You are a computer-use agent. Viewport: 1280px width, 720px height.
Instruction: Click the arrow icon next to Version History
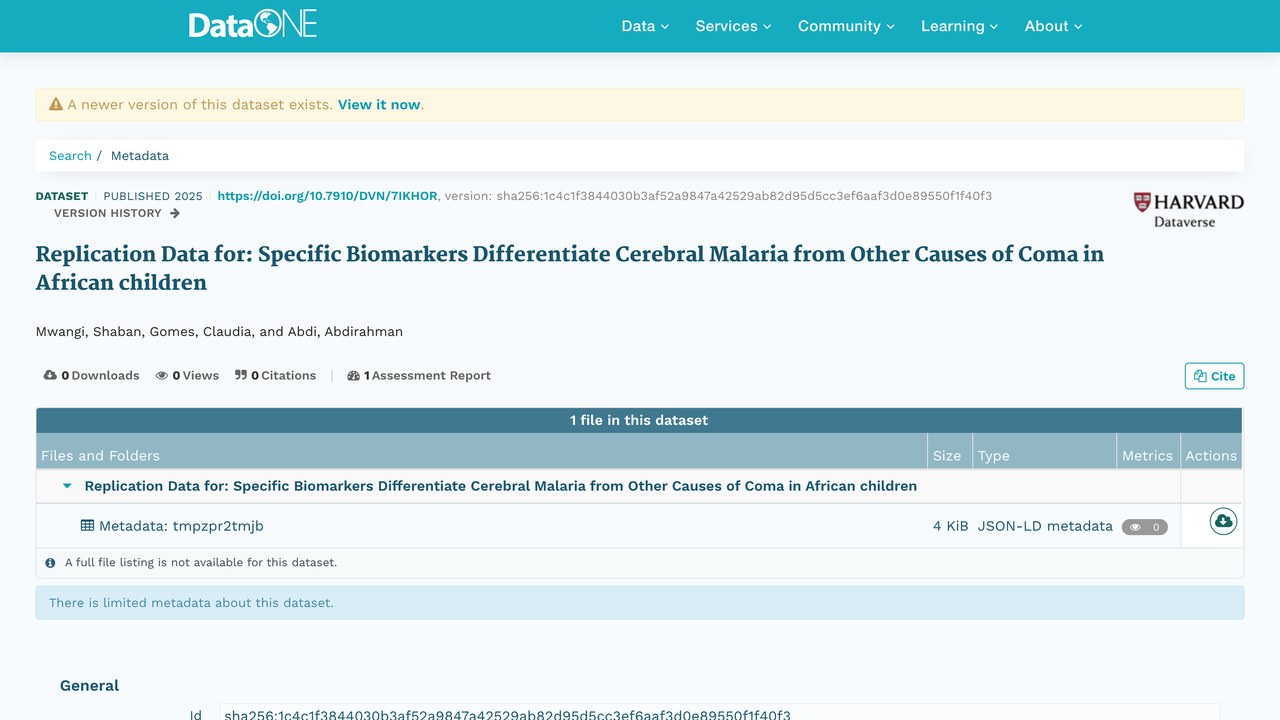(x=175, y=213)
